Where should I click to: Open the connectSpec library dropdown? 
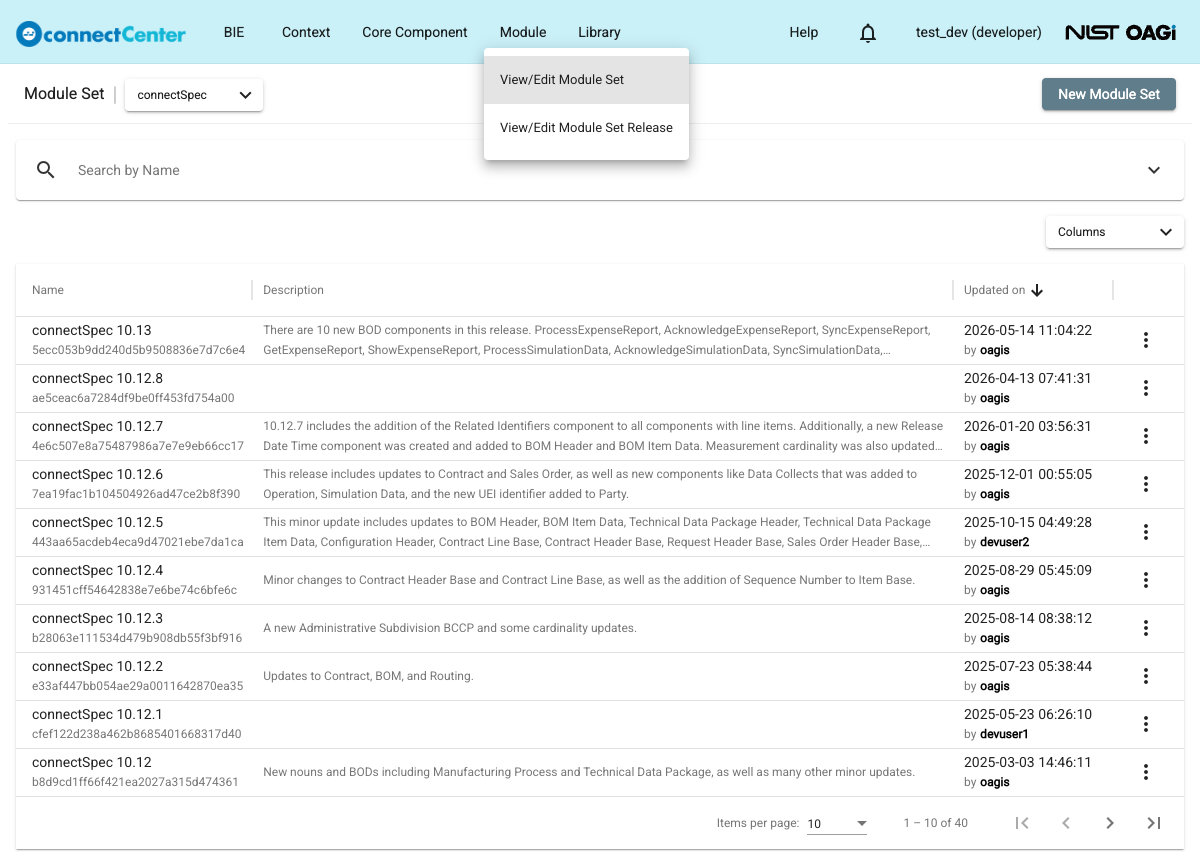click(194, 95)
